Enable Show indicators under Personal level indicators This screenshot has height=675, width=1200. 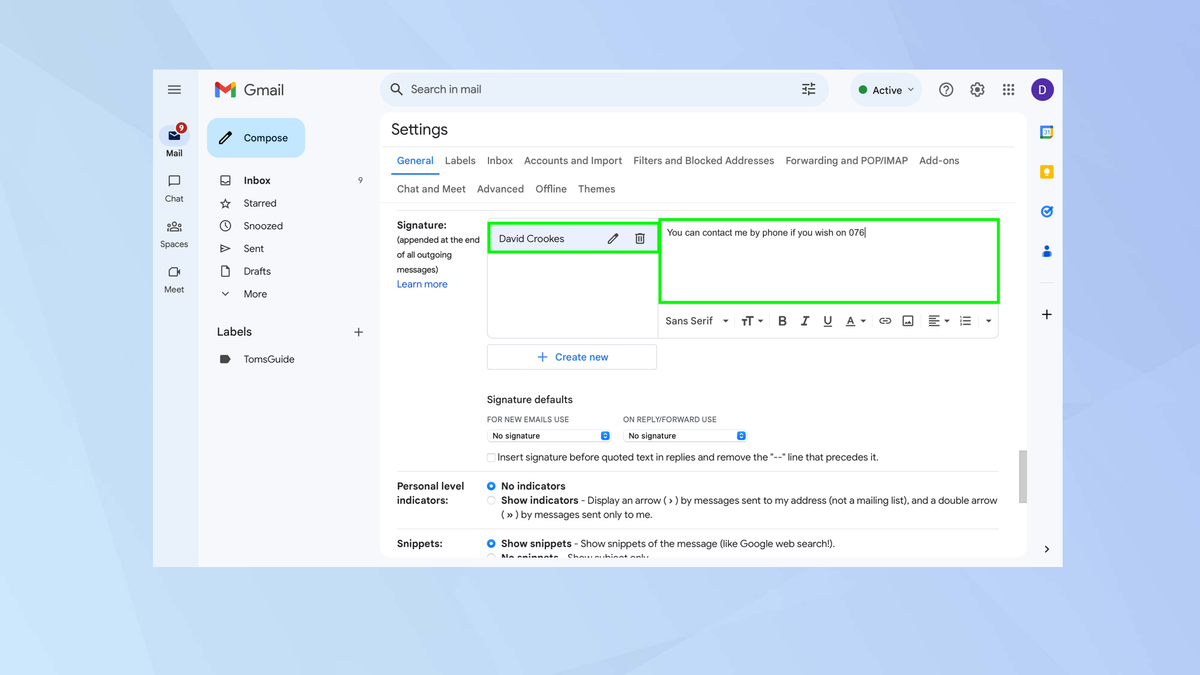coord(490,500)
